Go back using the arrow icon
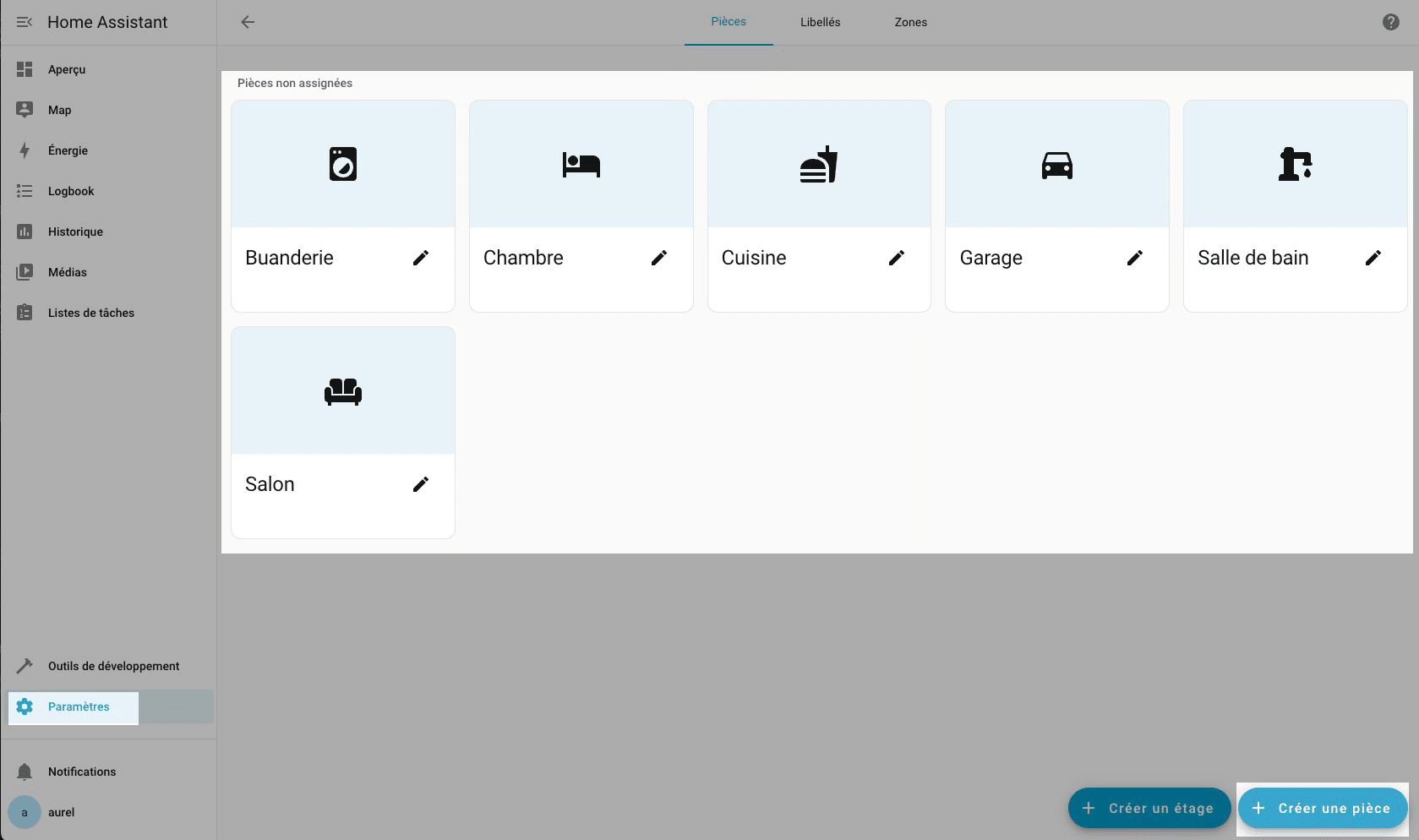This screenshot has height=840, width=1419. click(x=248, y=22)
